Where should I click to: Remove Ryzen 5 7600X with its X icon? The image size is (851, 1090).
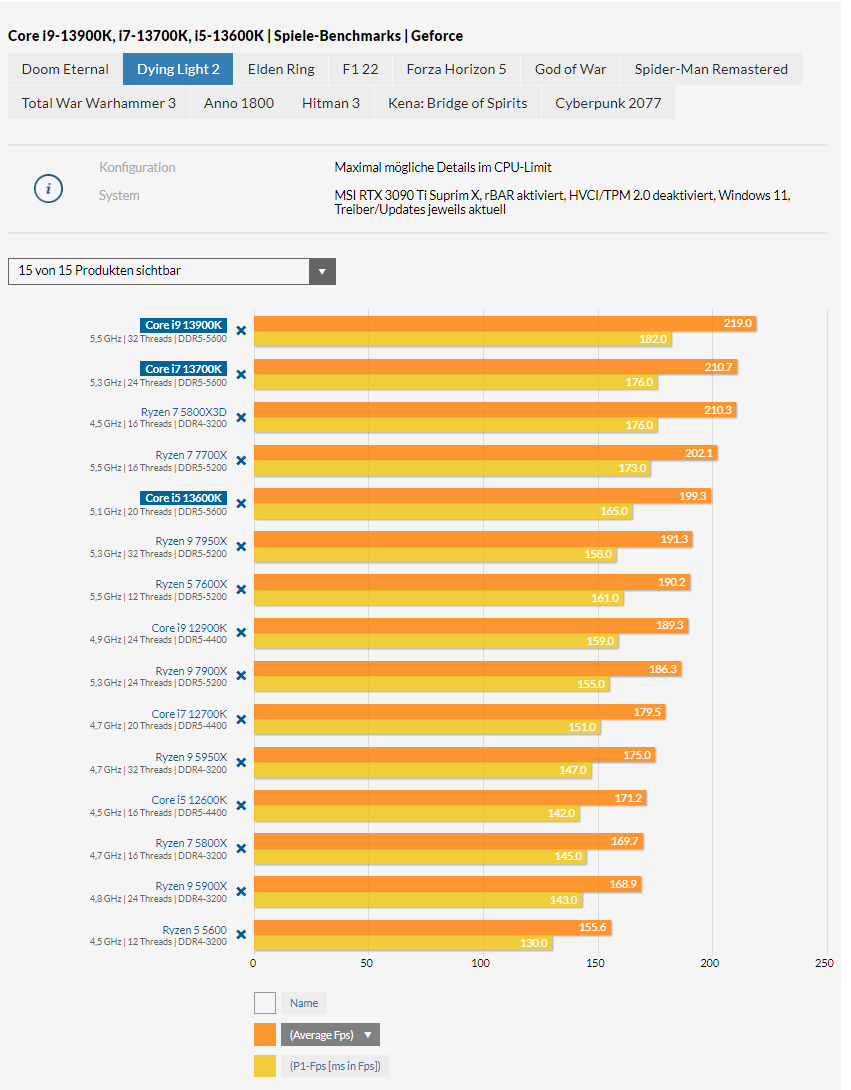[x=241, y=589]
